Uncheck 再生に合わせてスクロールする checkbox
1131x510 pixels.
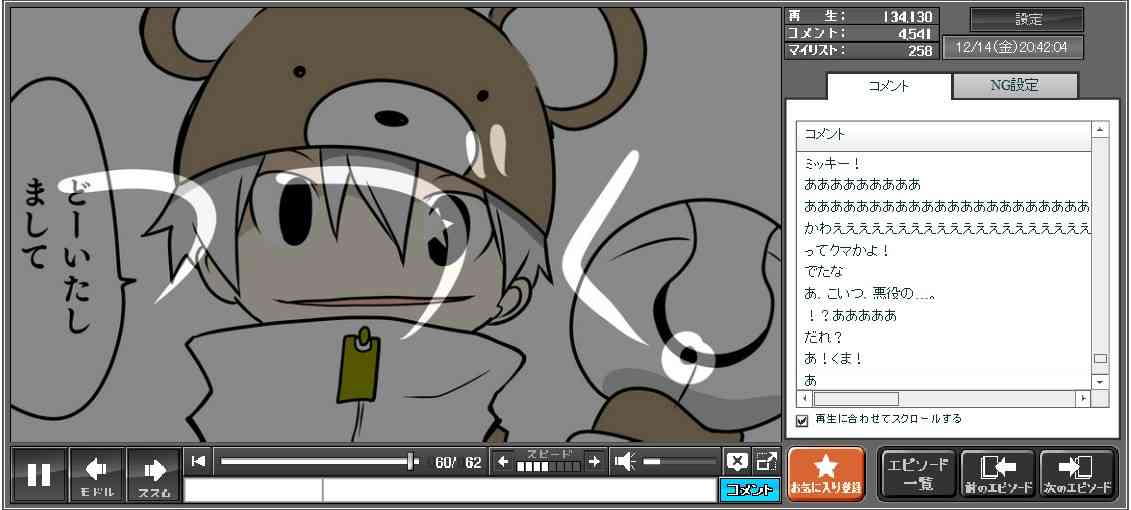click(x=801, y=420)
